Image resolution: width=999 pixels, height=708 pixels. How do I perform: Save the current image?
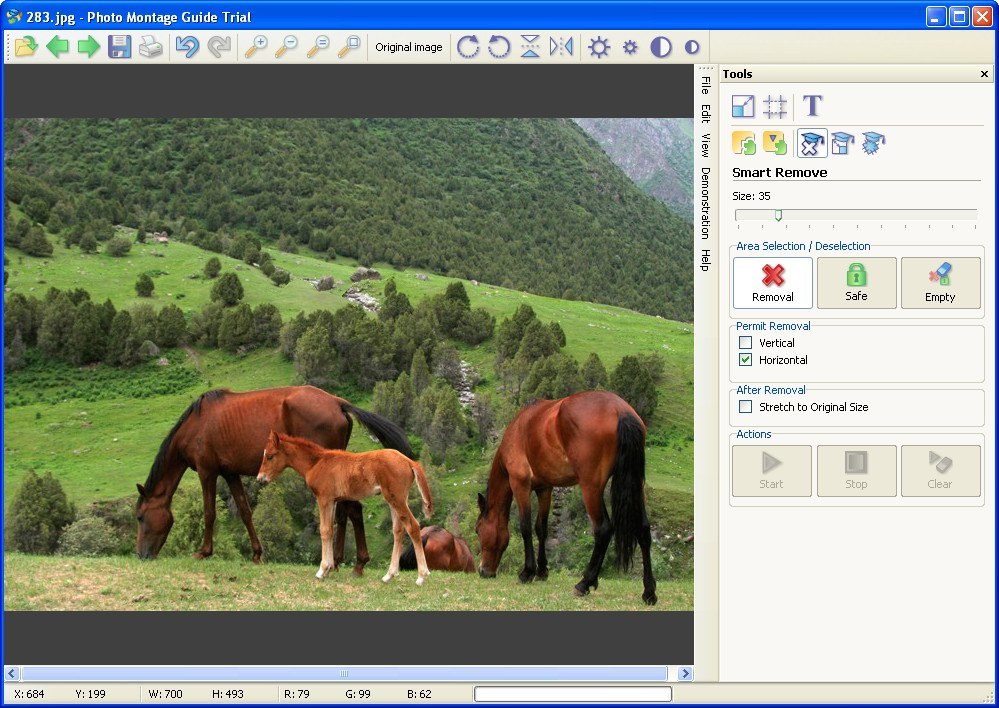pos(119,46)
